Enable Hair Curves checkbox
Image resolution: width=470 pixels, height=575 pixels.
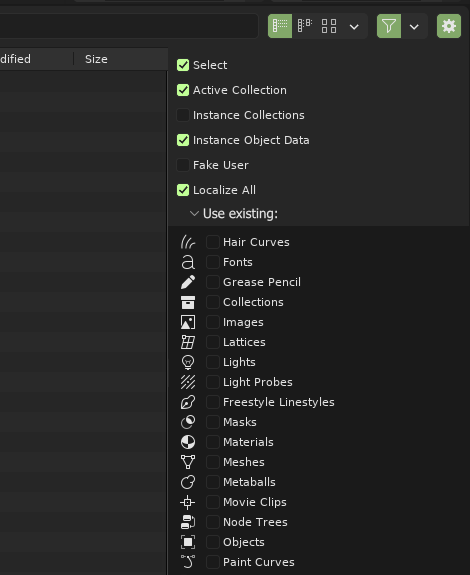pyautogui.click(x=213, y=242)
